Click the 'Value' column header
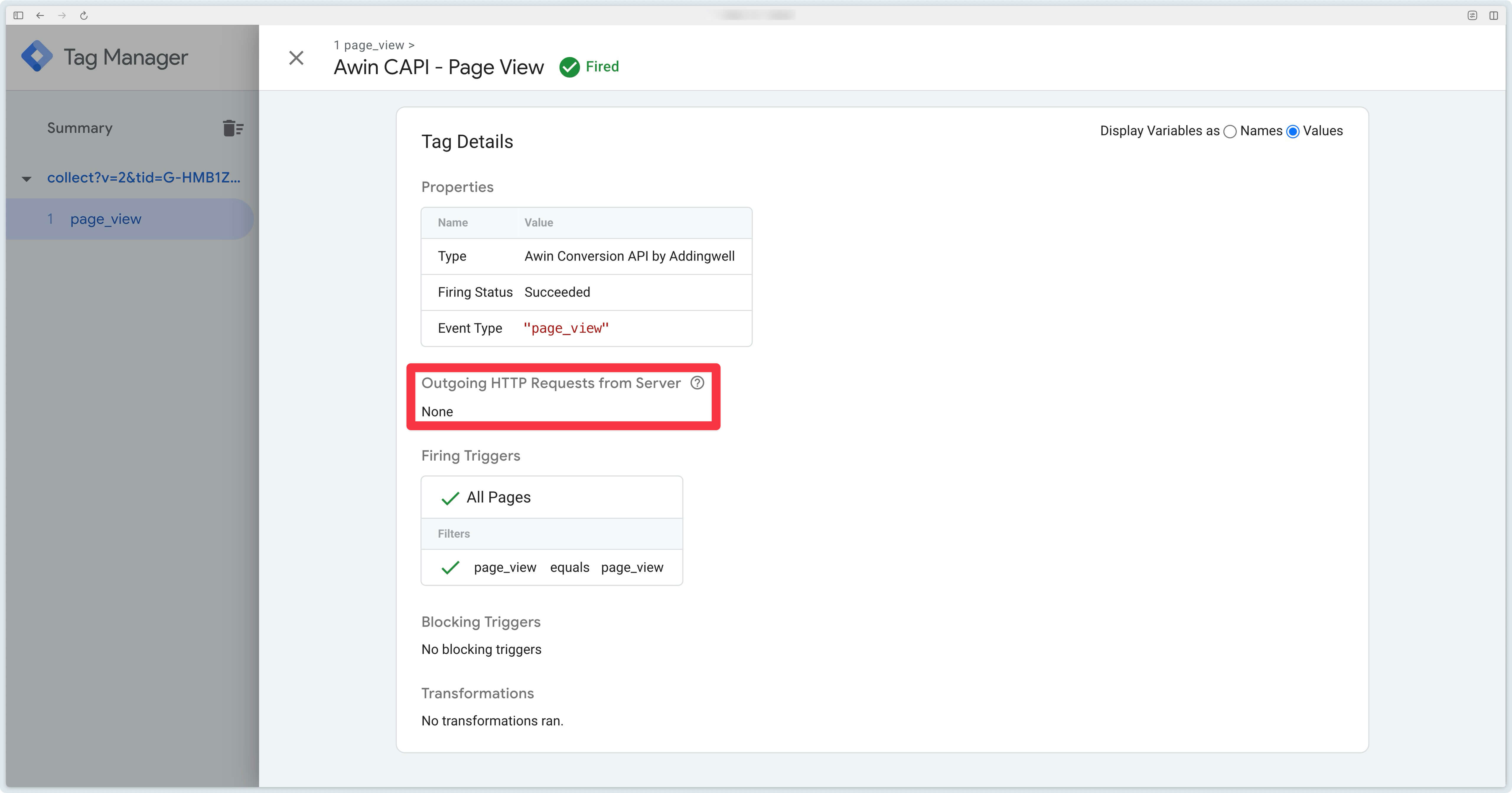This screenshot has height=793, width=1512. tap(539, 223)
